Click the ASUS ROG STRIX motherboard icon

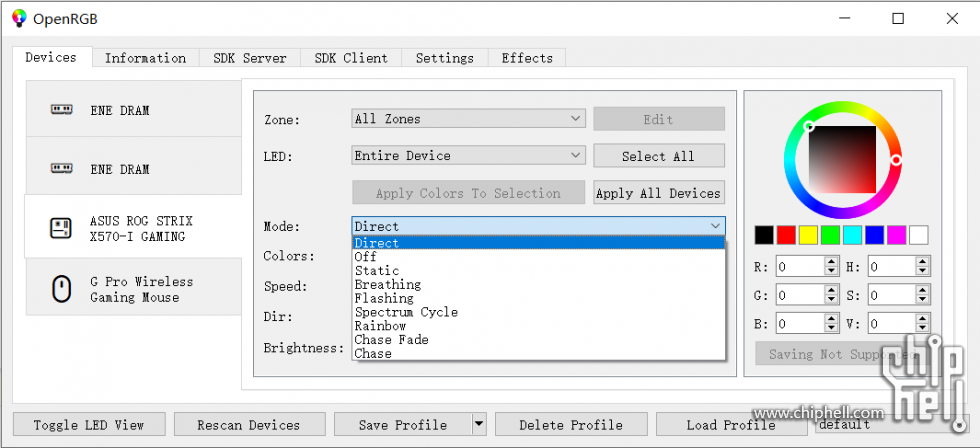pyautogui.click(x=61, y=228)
